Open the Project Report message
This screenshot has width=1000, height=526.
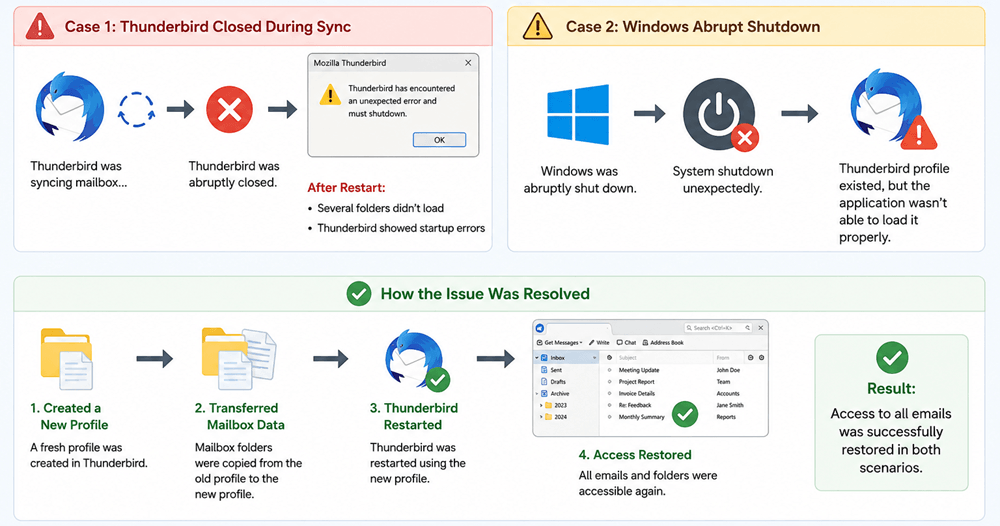pyautogui.click(x=636, y=381)
